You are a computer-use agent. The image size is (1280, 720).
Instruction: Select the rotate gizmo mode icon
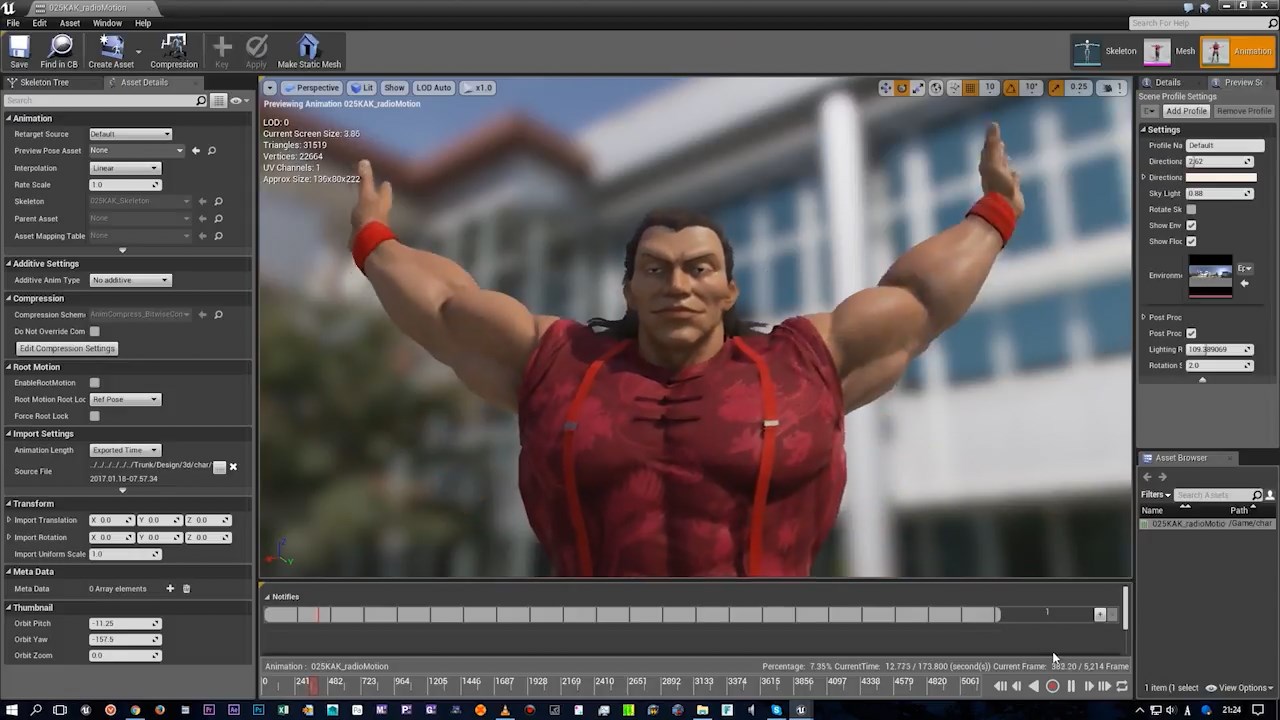901,88
